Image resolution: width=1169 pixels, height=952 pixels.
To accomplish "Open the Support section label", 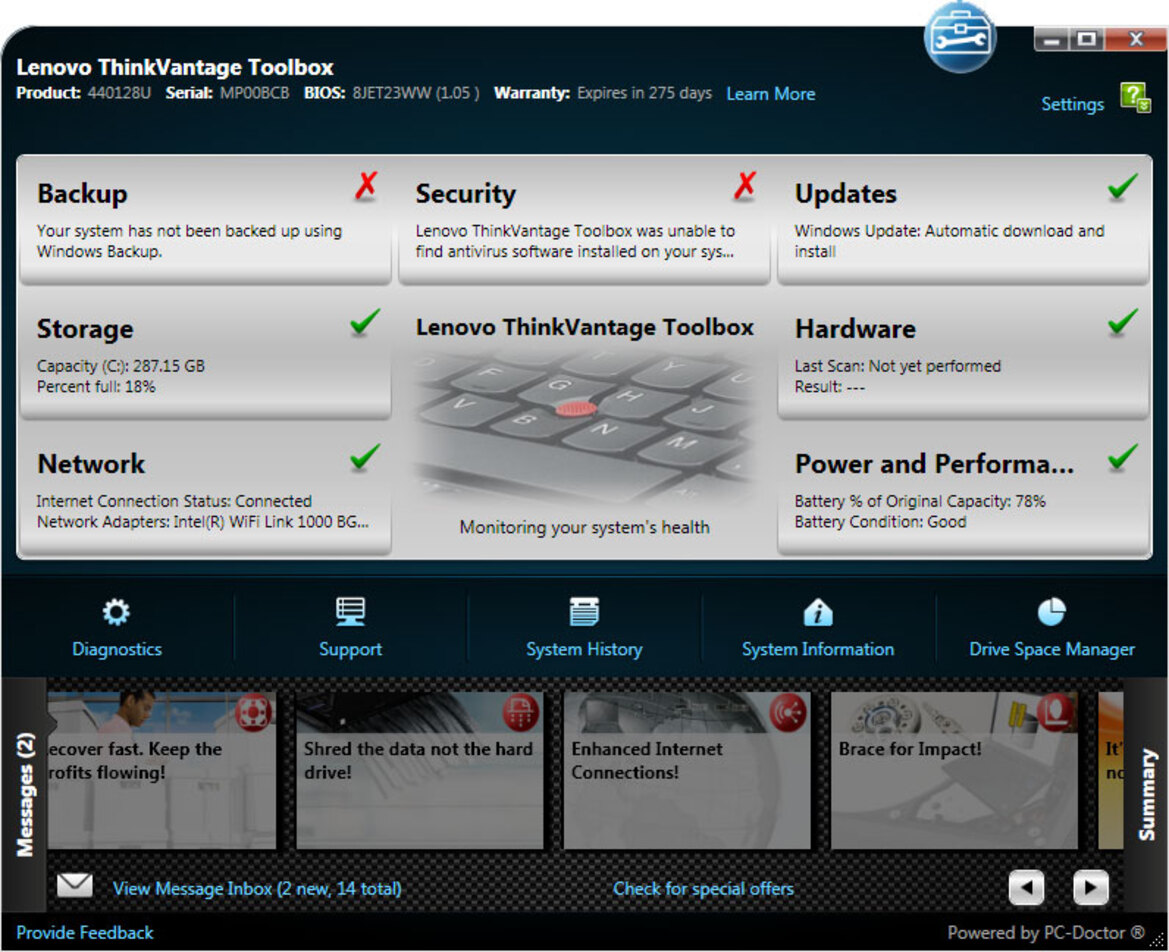I will (350, 649).
